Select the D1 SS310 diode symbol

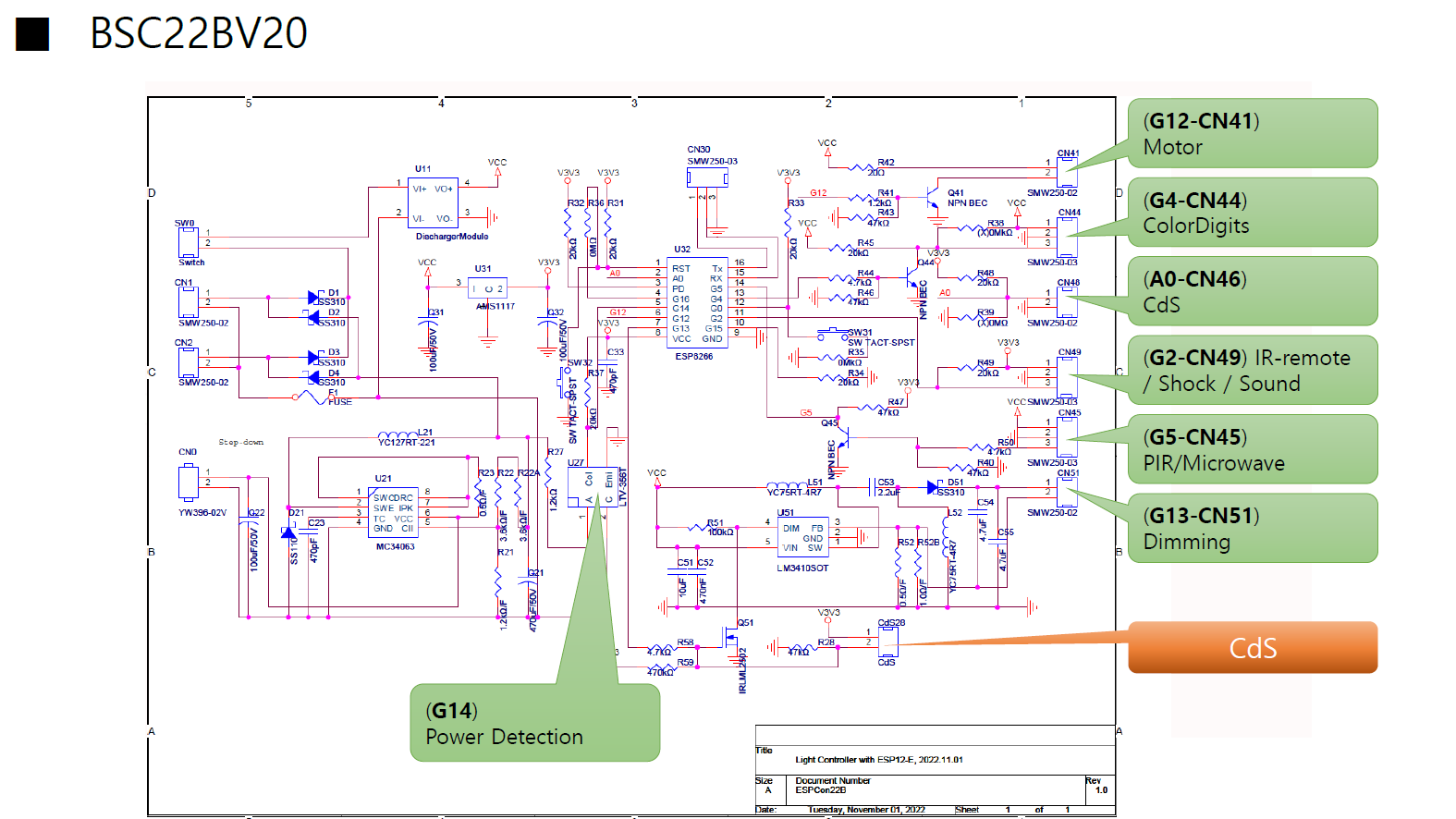coord(313,298)
